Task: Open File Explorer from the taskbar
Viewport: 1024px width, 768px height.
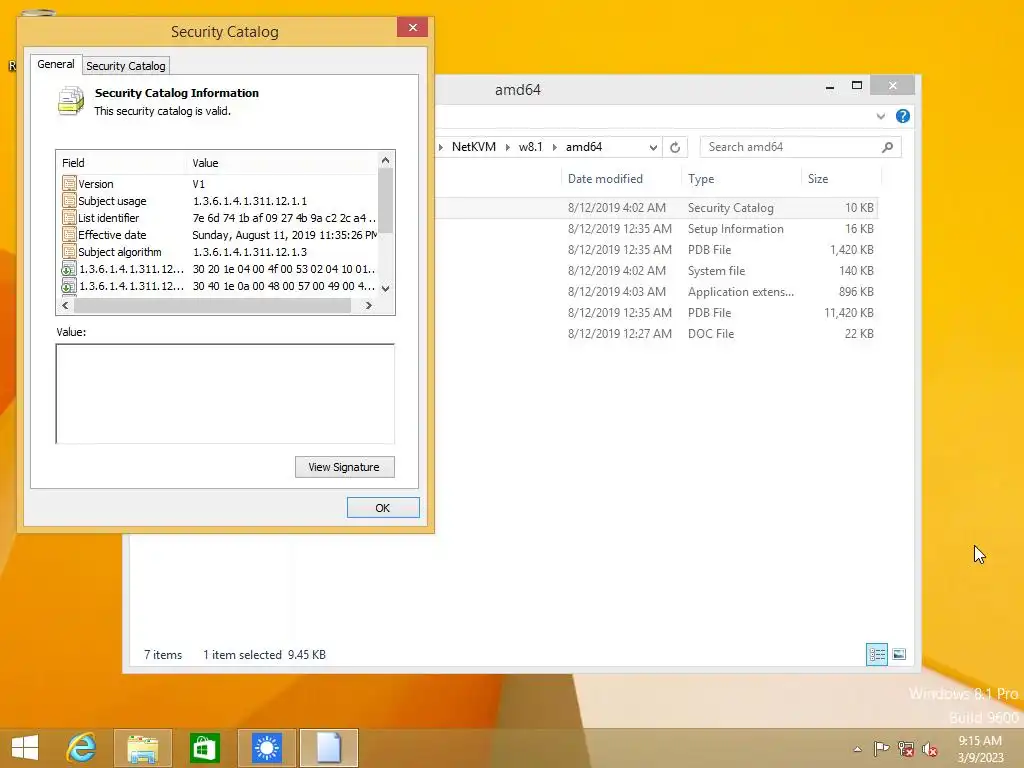Action: click(142, 748)
